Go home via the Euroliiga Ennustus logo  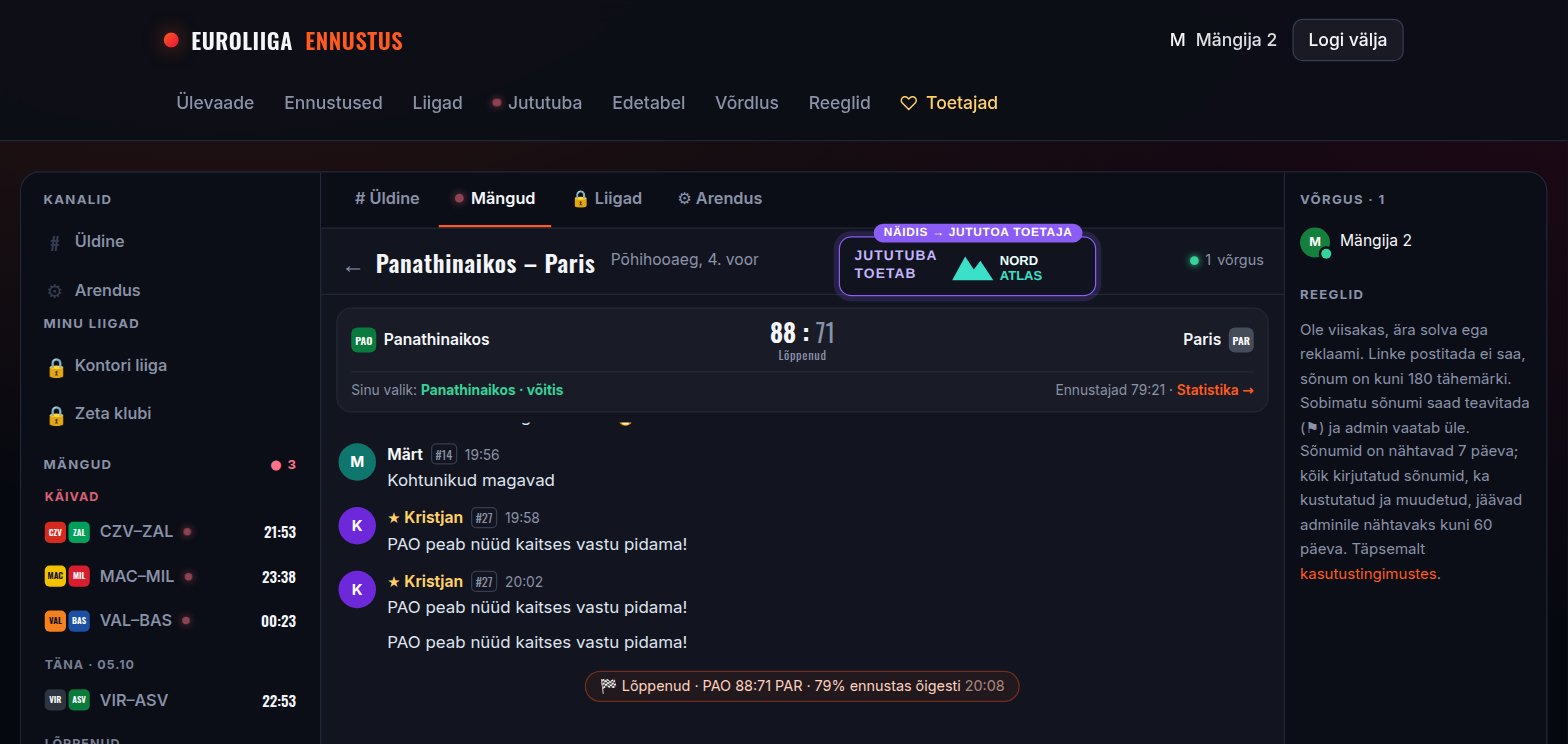point(283,41)
